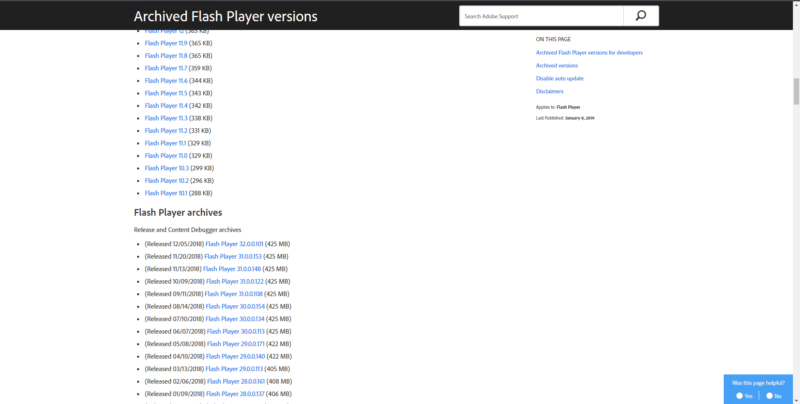800x404 pixels.
Task: Open the Flash Player 11.7 link
Action: pos(166,68)
